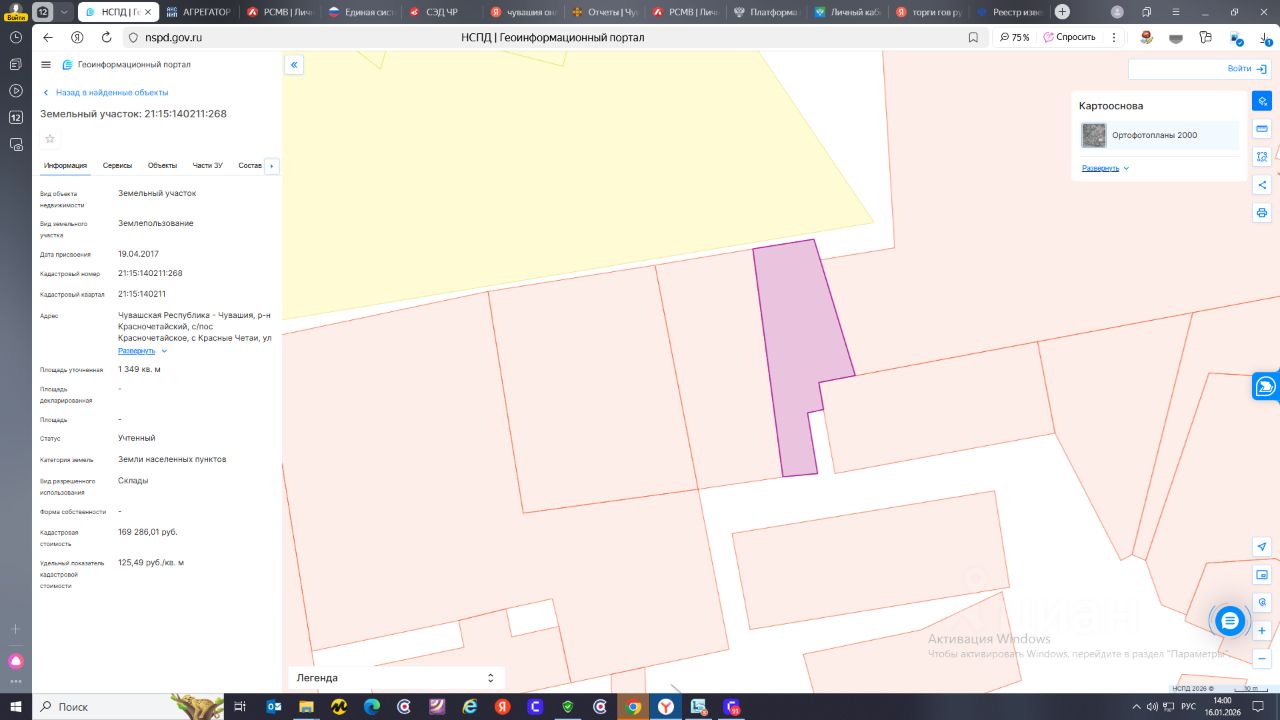Open Yandex home from toolbar Я icon
The width and height of the screenshot is (1280, 720).
click(77, 37)
